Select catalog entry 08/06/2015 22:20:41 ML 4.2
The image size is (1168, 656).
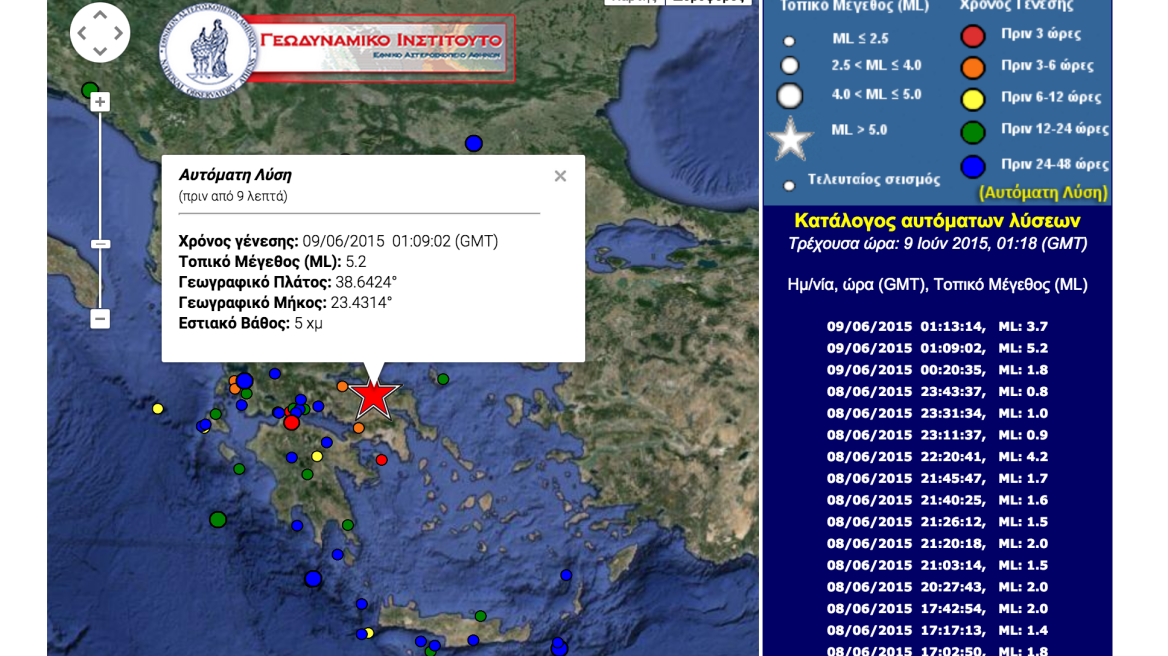[x=936, y=456]
